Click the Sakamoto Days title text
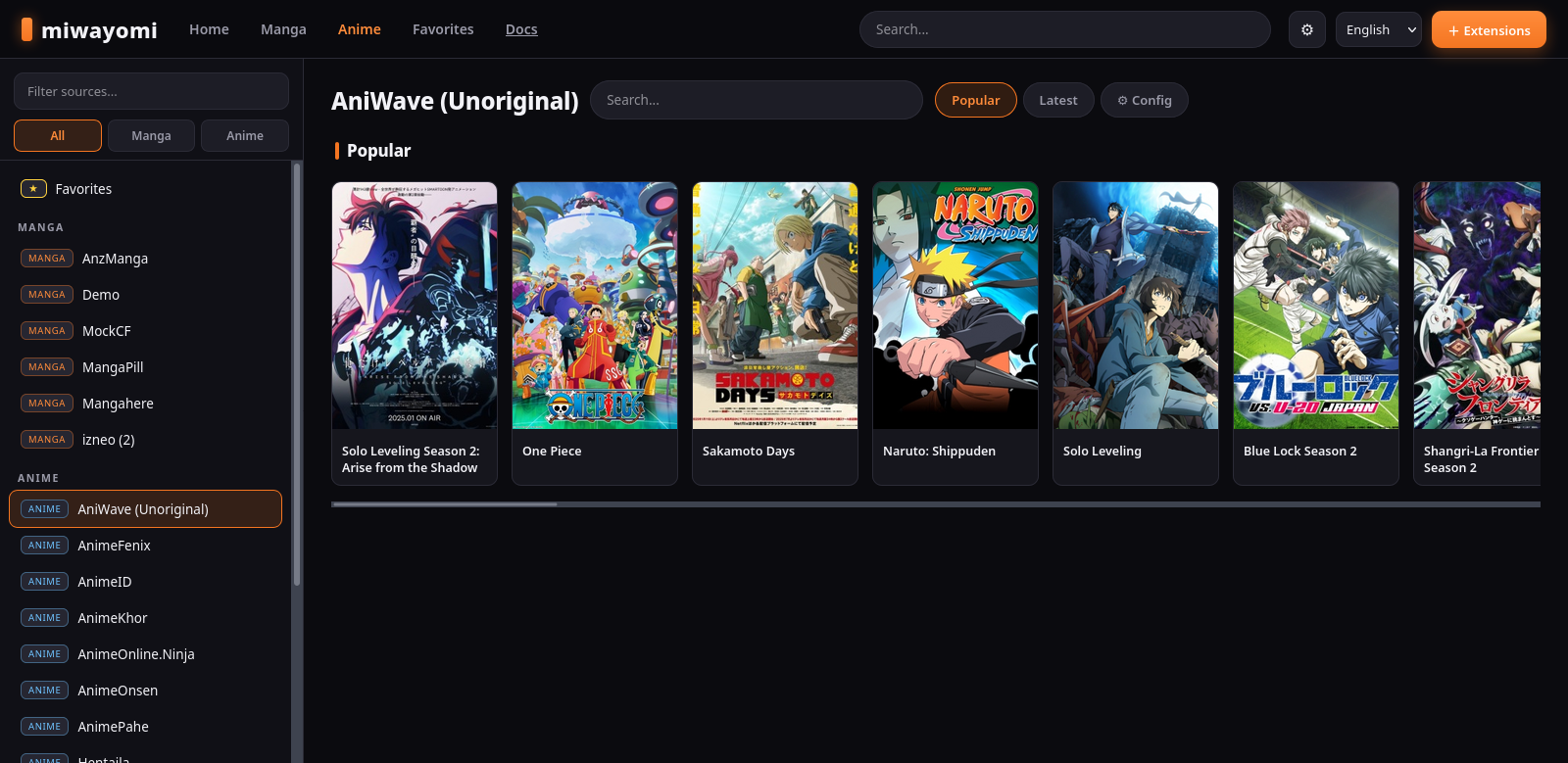 point(749,452)
